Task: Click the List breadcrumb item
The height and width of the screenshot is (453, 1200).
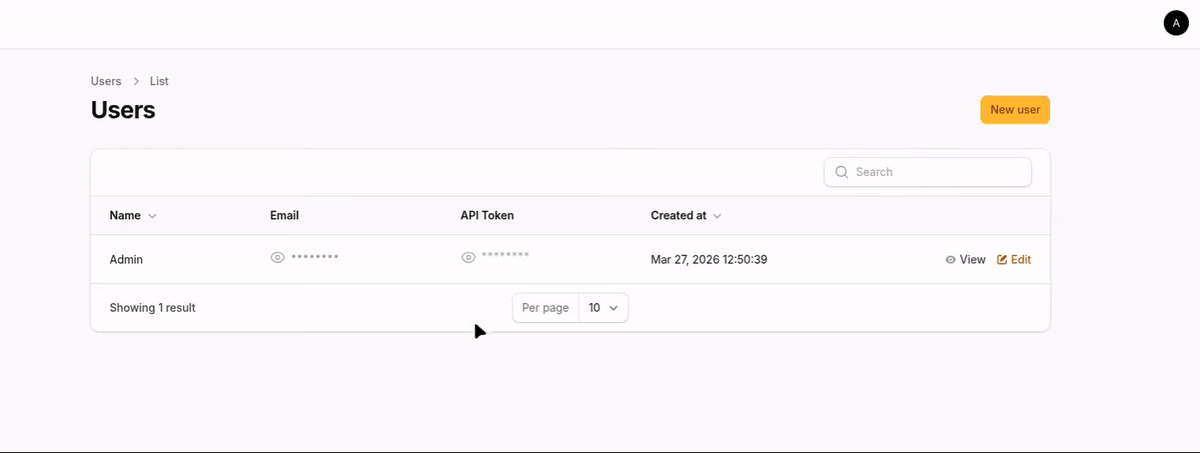Action: [159, 81]
